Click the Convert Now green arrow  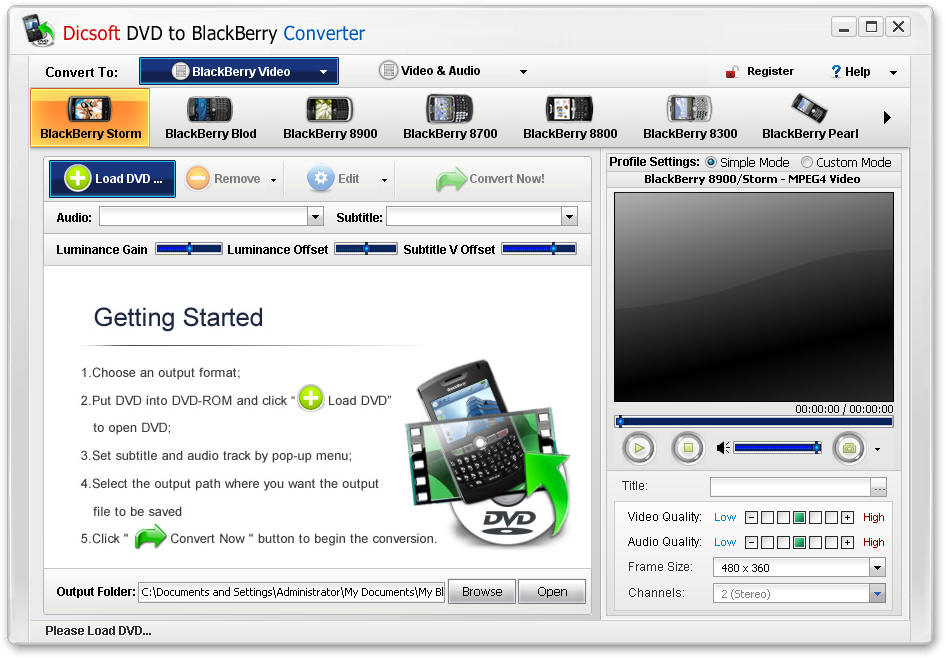(x=450, y=179)
